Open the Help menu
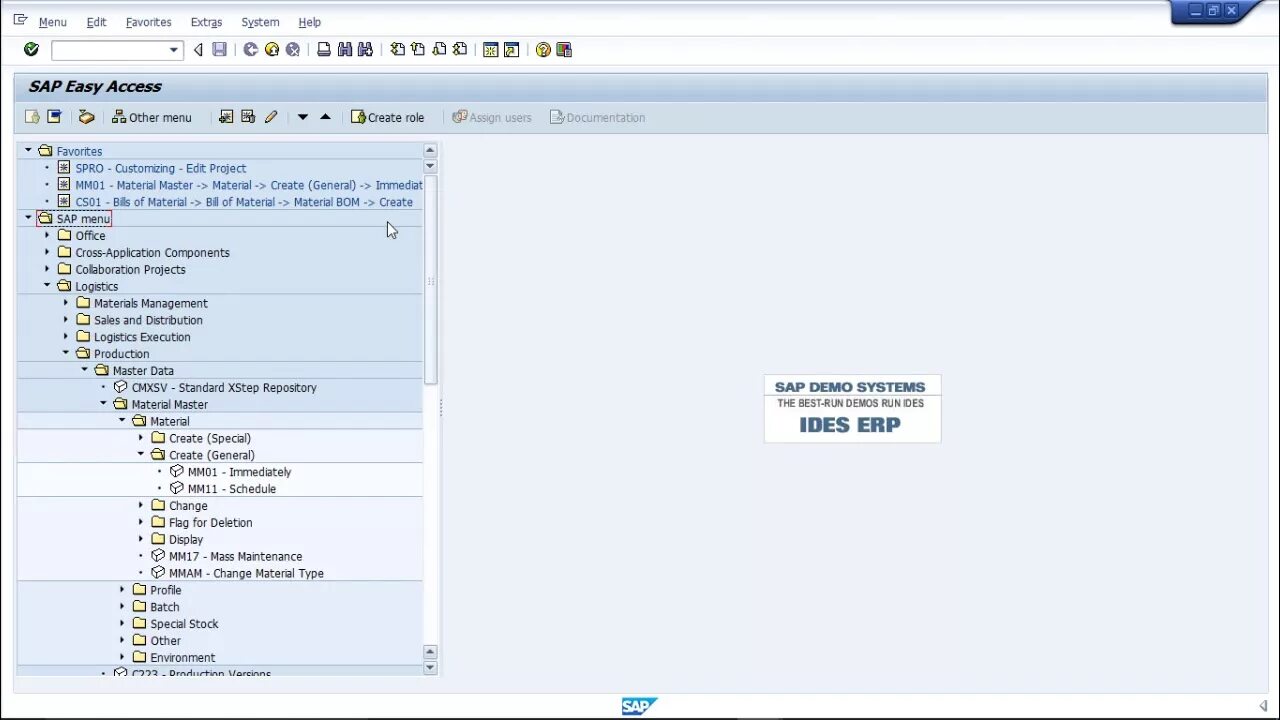This screenshot has height=720, width=1280. (x=310, y=22)
